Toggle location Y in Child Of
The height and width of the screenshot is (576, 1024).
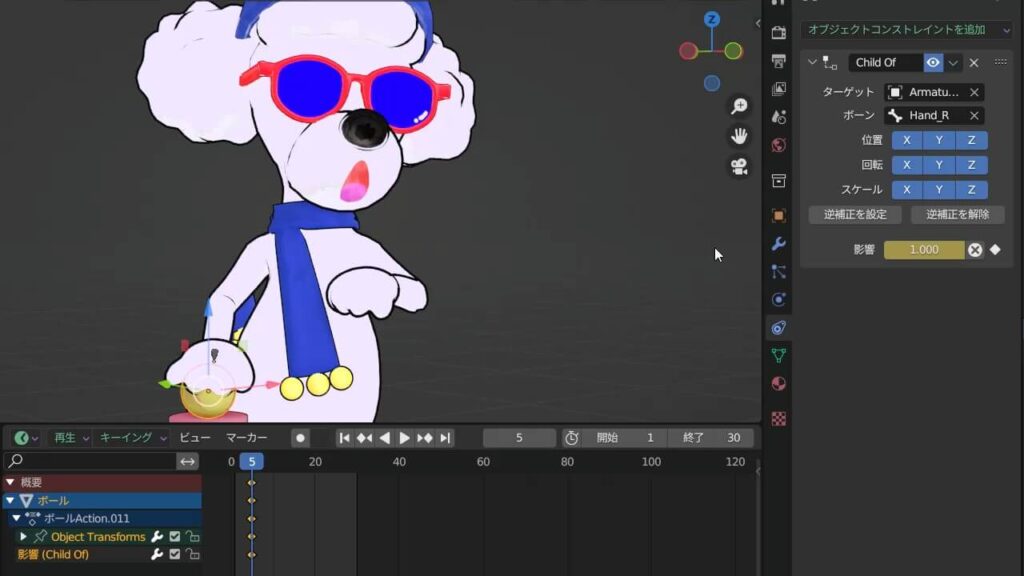point(939,140)
